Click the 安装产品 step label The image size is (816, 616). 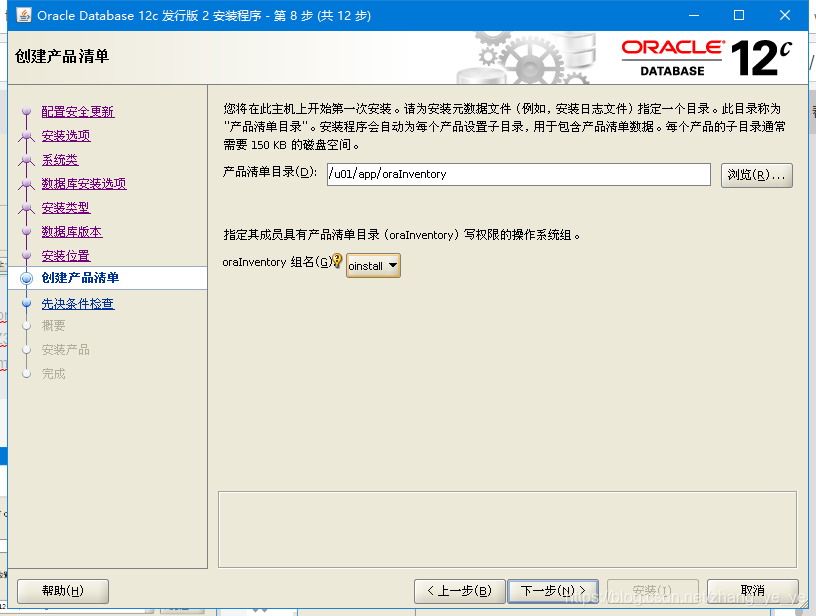click(x=66, y=350)
